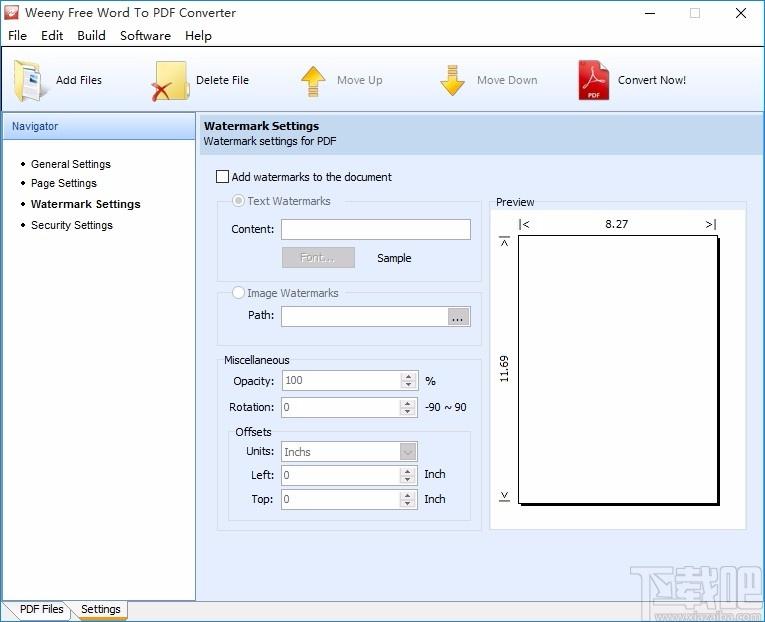Click the Delete File icon

pyautogui.click(x=170, y=81)
